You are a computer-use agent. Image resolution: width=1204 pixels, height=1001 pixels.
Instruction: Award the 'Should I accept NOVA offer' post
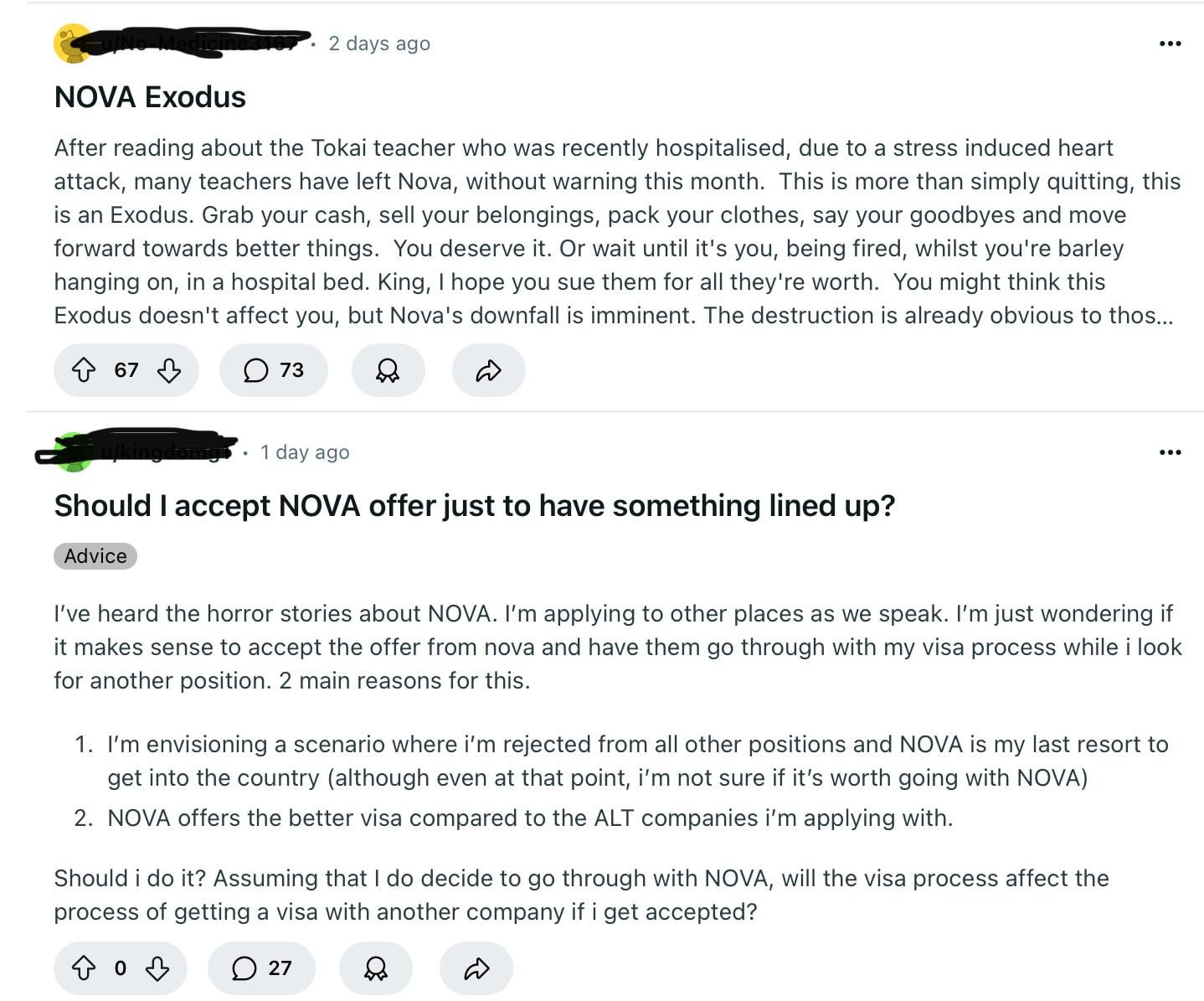pyautogui.click(x=376, y=969)
